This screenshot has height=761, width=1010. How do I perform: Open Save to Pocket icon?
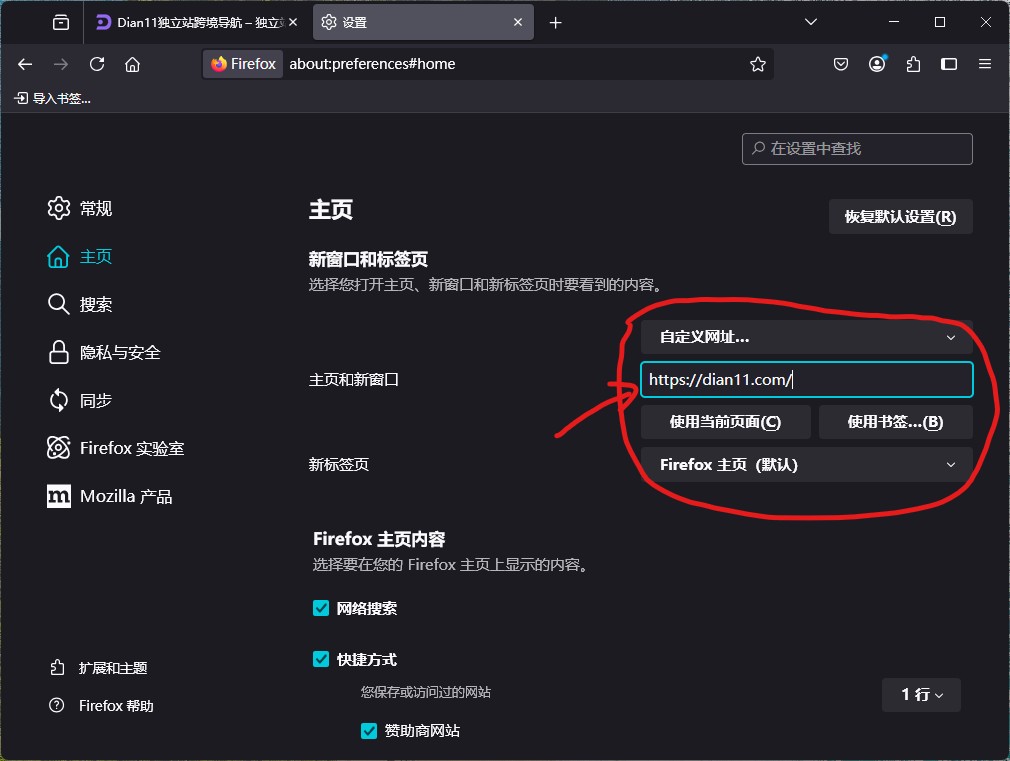pos(841,64)
